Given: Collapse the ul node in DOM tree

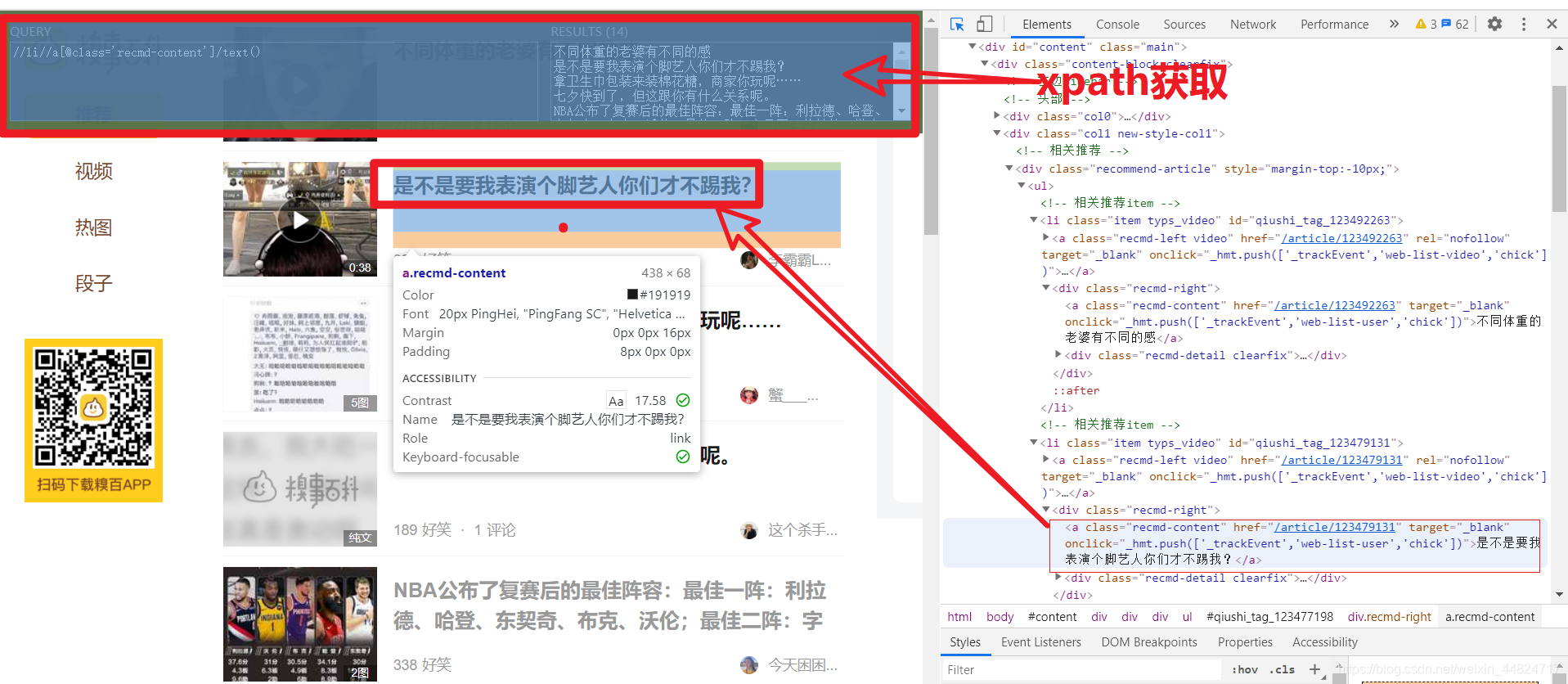Looking at the screenshot, I should (x=1021, y=186).
